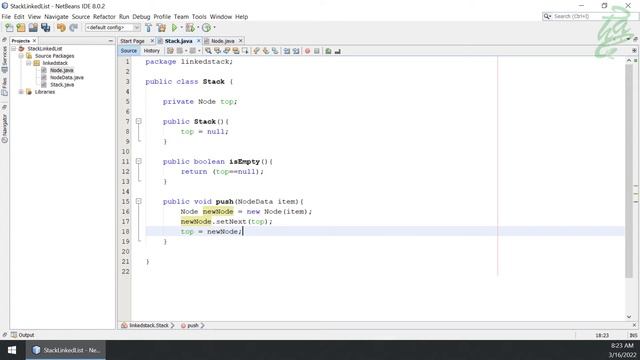This screenshot has width=640, height=360.
Task: Collapse the Source Packages node
Action: 21,56
